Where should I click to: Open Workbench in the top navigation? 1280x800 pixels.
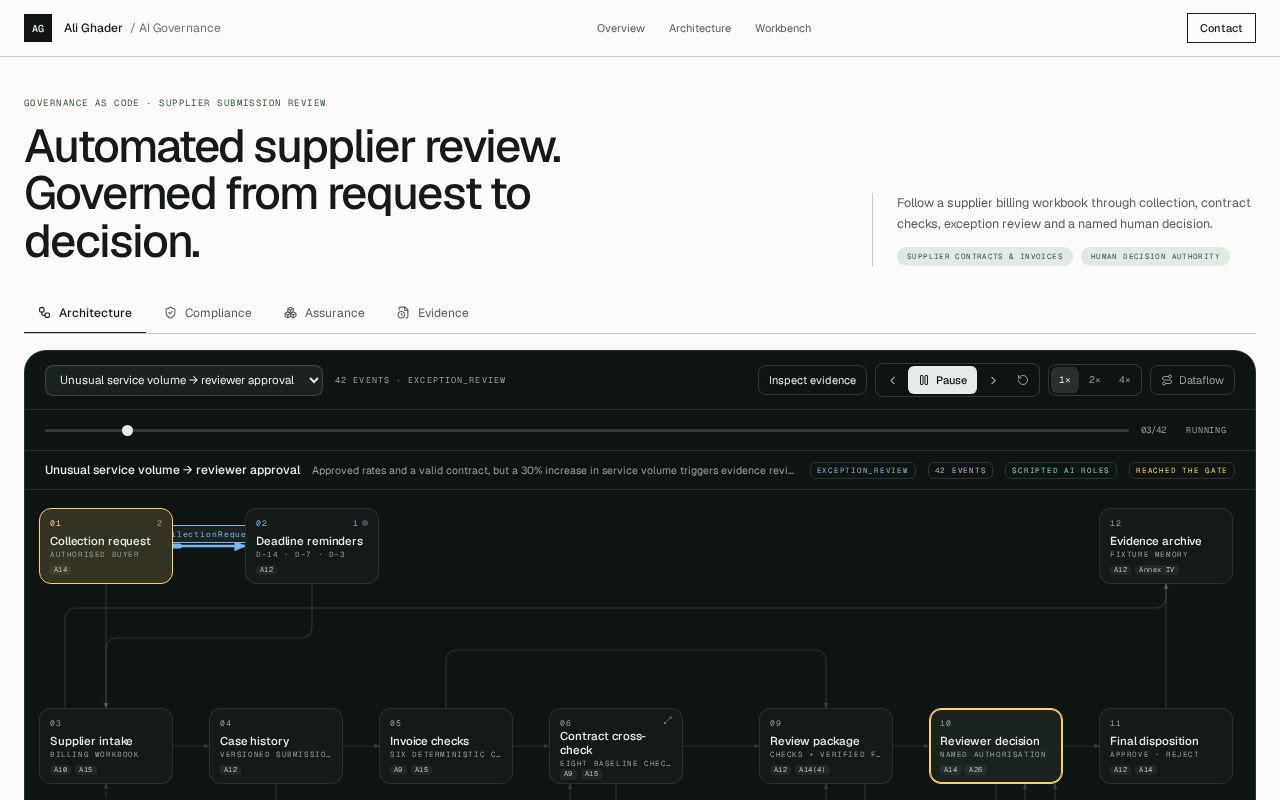point(783,28)
